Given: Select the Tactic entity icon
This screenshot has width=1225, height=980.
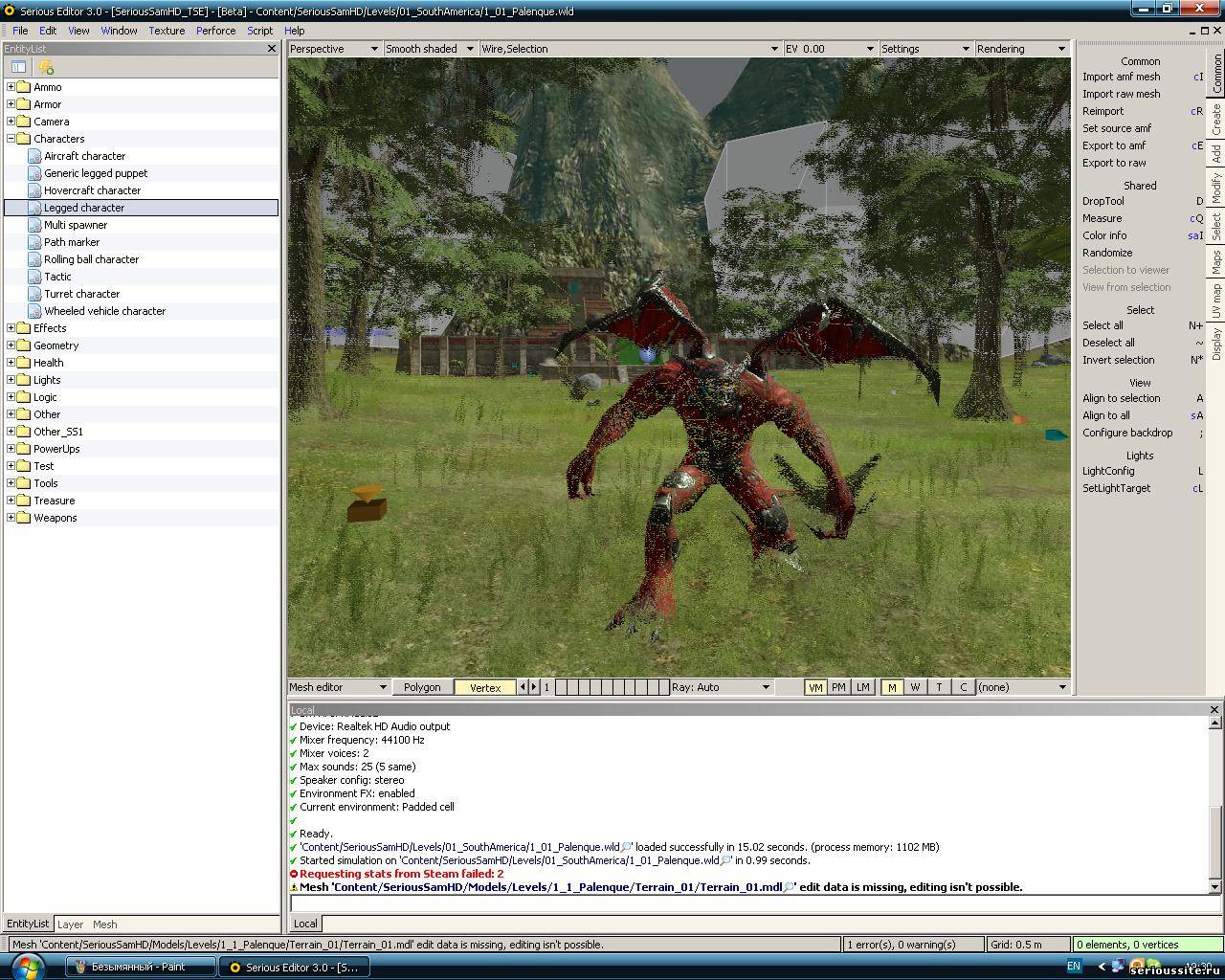Looking at the screenshot, I should (x=34, y=277).
